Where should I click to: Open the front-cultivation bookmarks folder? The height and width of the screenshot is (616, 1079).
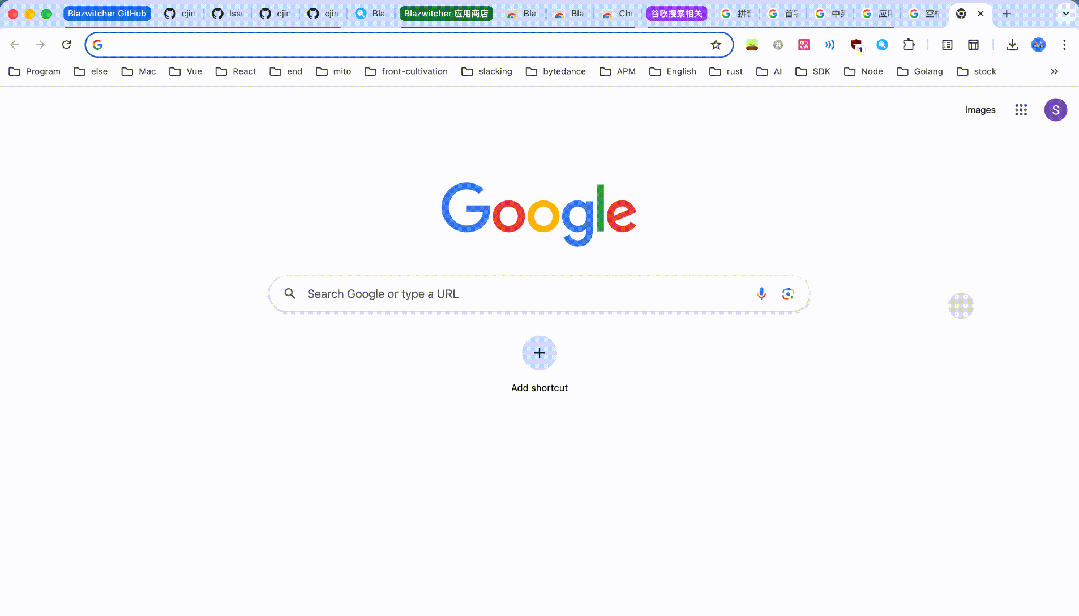407,72
